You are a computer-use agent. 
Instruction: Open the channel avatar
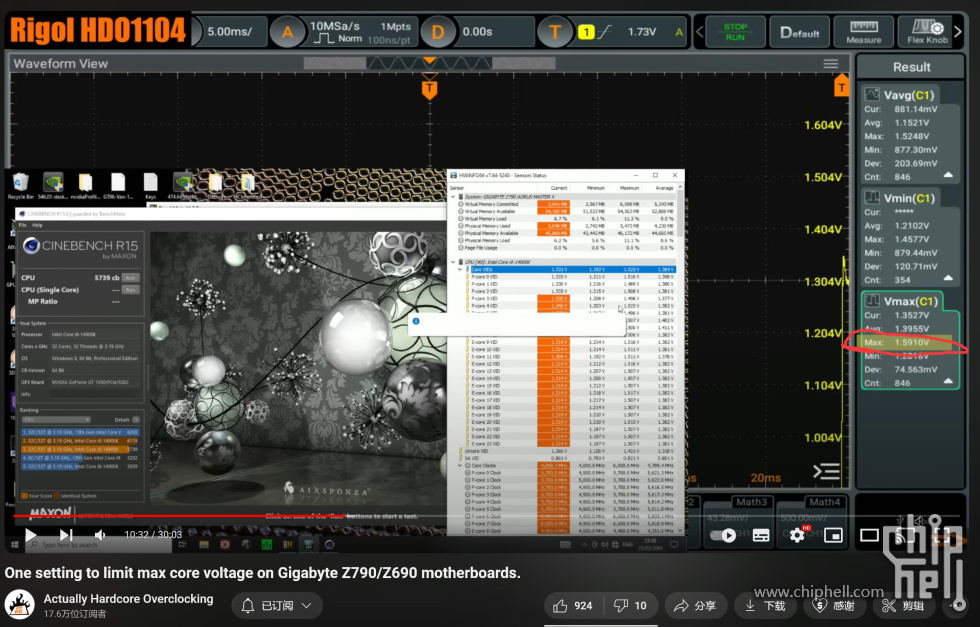tap(20, 604)
